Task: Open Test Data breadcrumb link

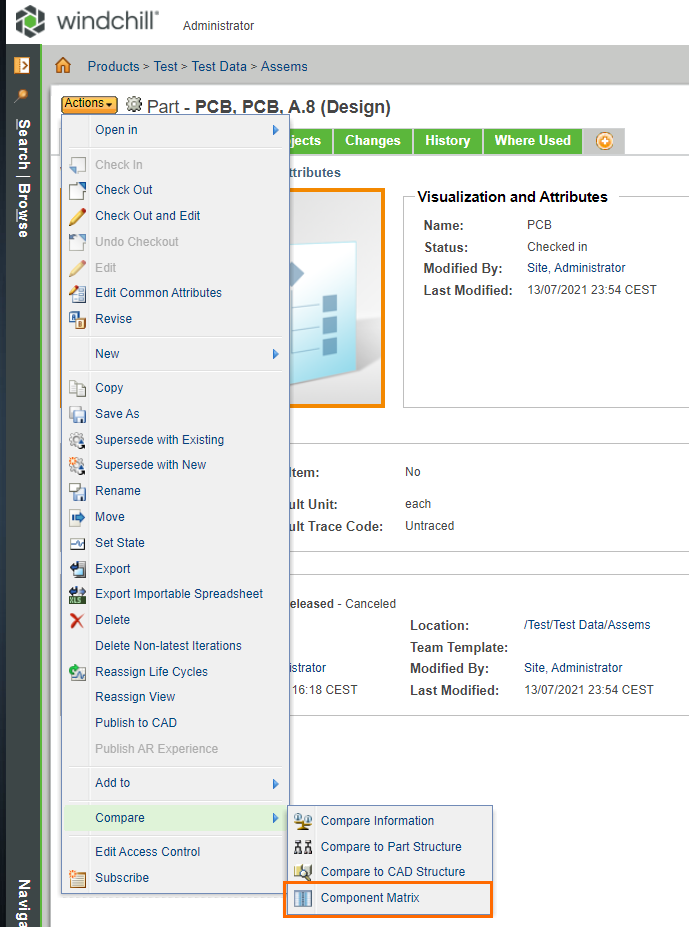Action: coord(219,67)
